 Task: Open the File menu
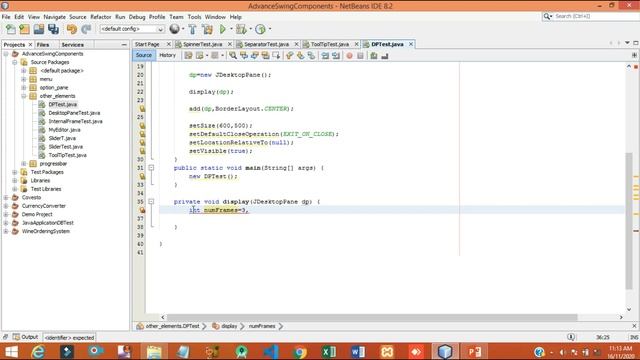point(6,17)
